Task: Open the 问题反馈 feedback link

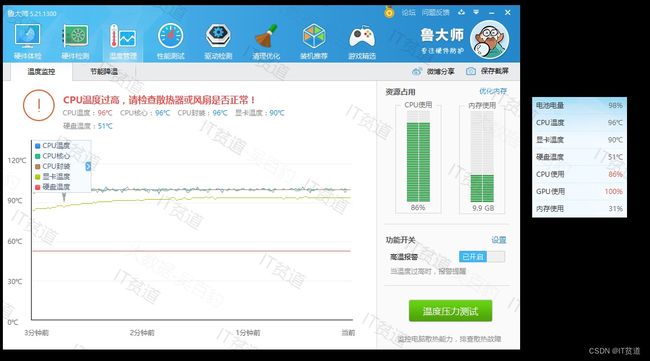Action: pos(436,12)
